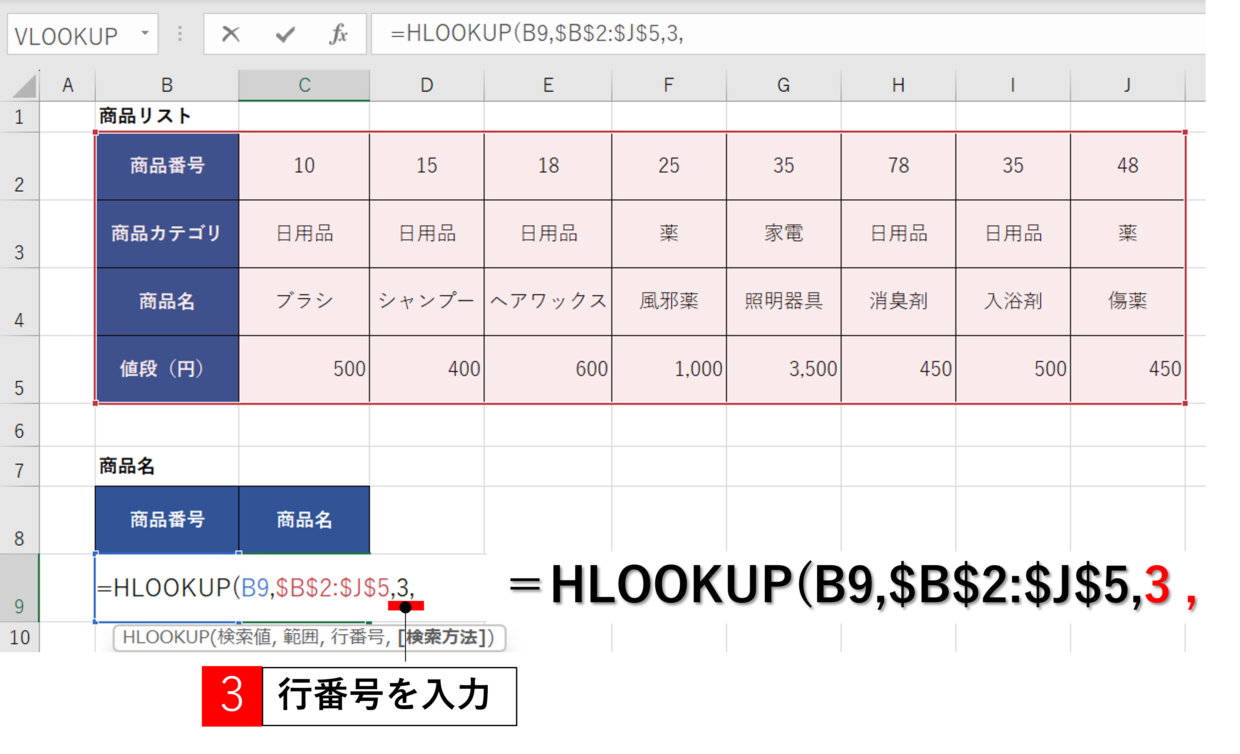Click the cell containing 照明器具
The width and height of the screenshot is (1240, 754).
(783, 301)
